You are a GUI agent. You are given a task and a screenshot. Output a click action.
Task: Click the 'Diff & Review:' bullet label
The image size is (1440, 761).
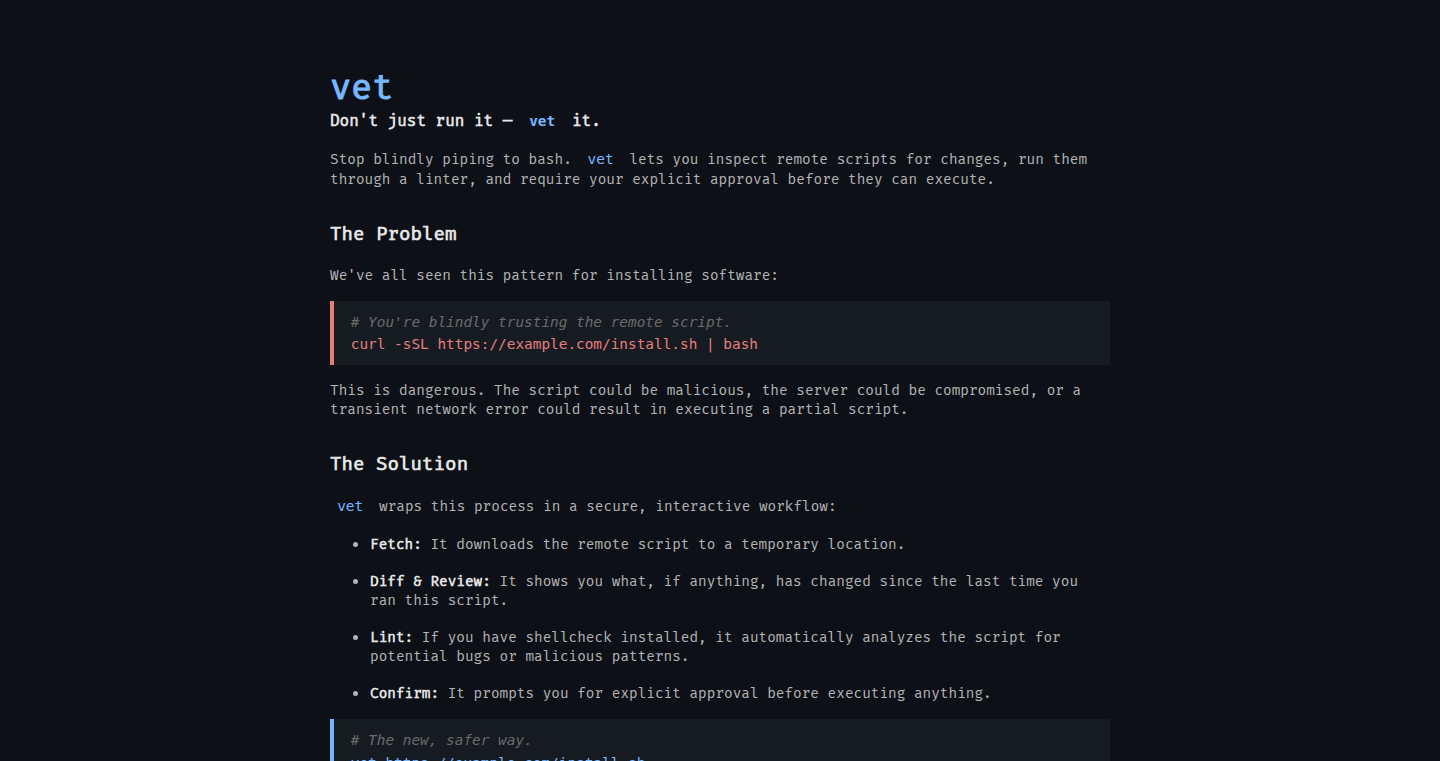tap(430, 581)
